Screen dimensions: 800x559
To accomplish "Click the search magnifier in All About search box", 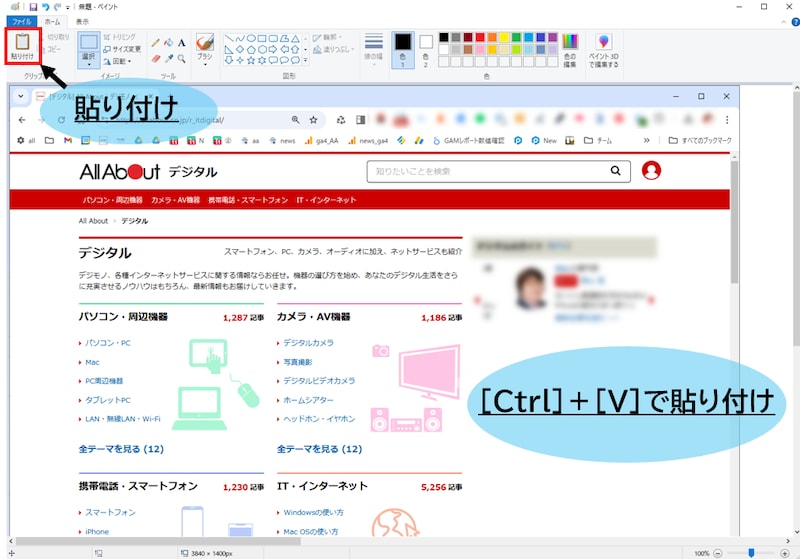I will [615, 171].
